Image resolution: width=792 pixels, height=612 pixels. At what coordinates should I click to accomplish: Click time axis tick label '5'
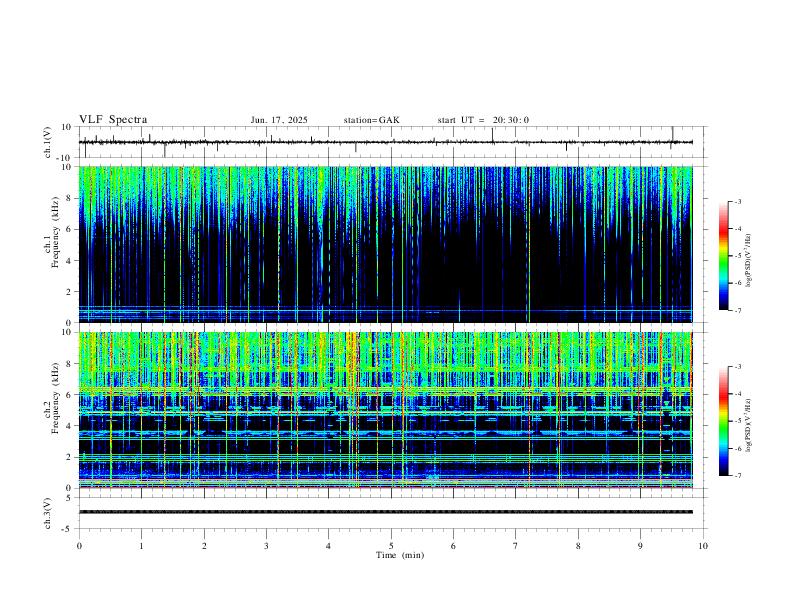pyautogui.click(x=391, y=546)
